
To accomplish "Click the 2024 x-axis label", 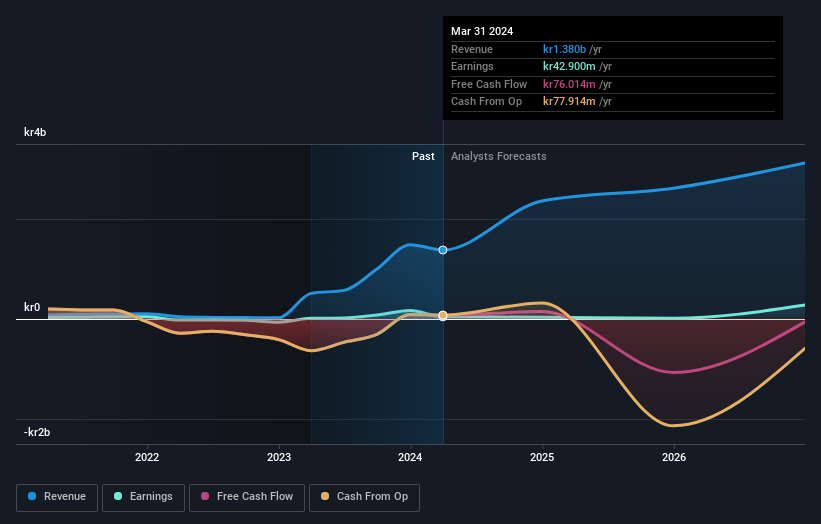I will 410,457.
